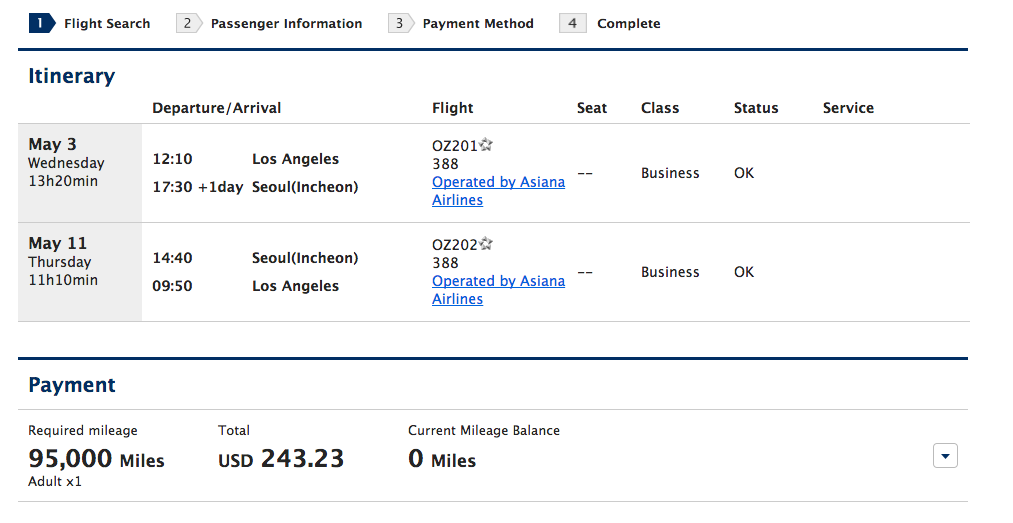Click the Star Alliance icon beside OZ201
The image size is (1013, 523).
486,145
